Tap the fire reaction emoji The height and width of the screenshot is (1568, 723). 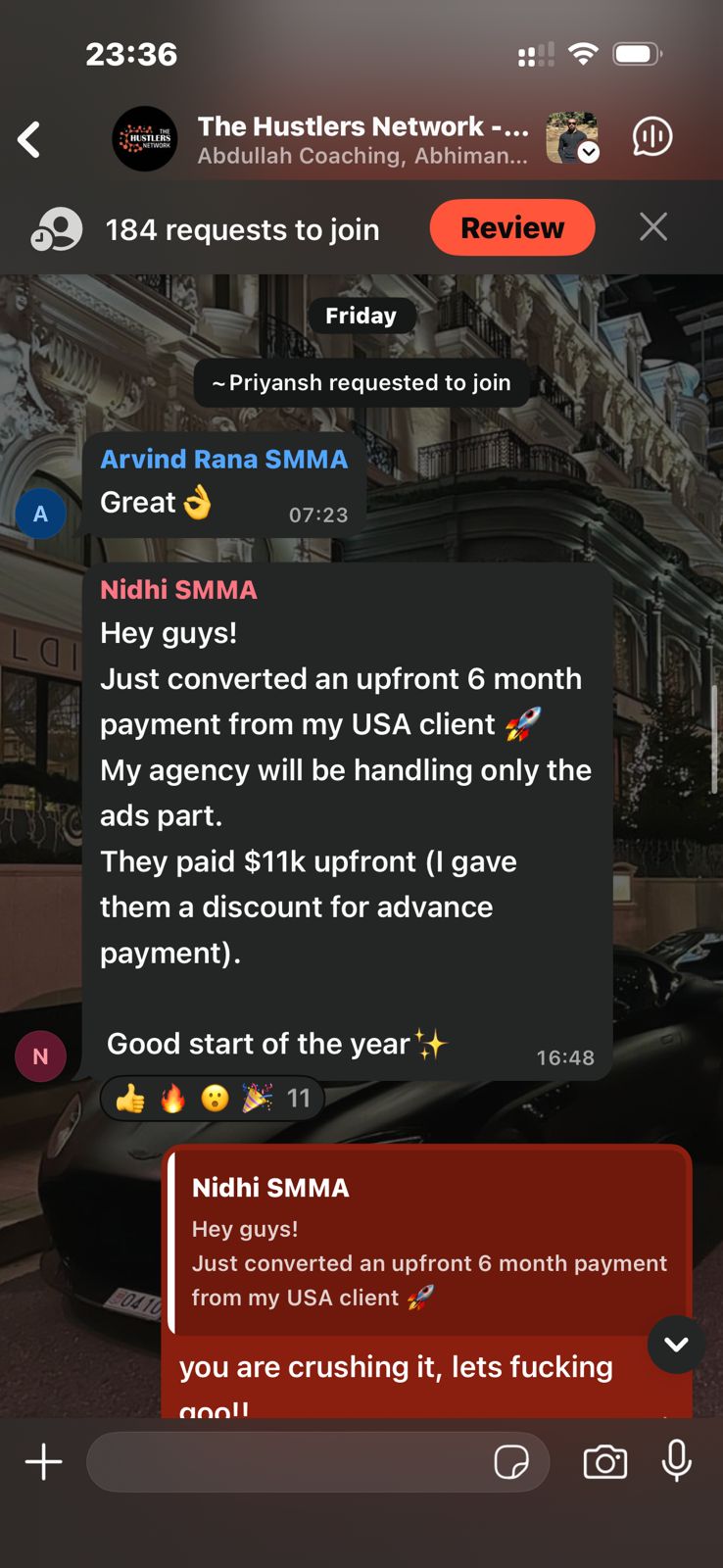172,1099
